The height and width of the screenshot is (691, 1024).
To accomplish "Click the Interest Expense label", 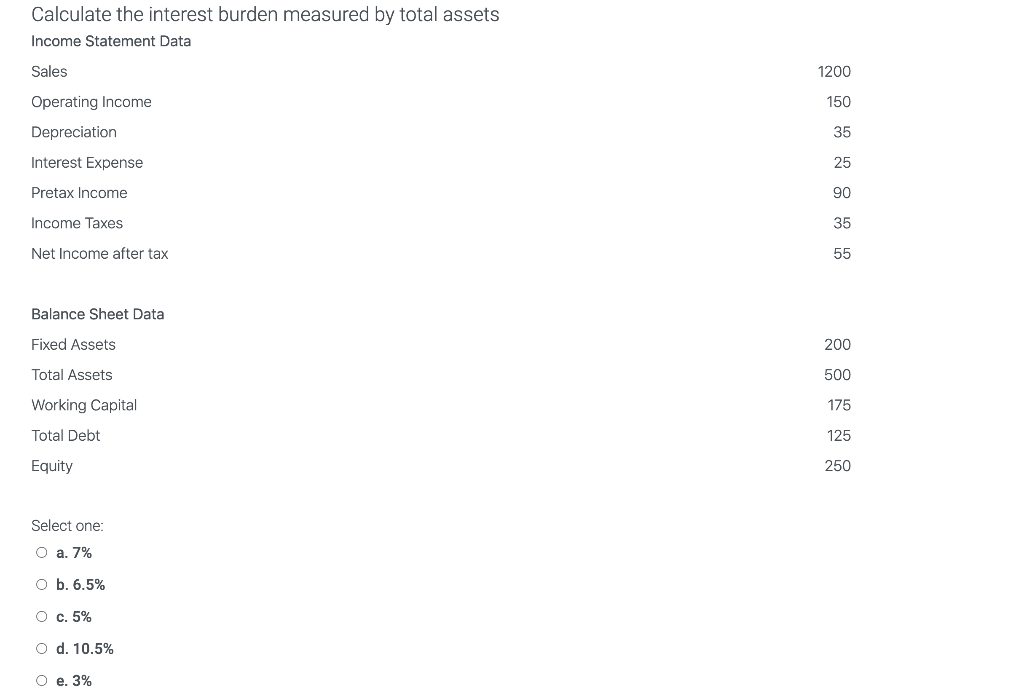I will pos(87,162).
